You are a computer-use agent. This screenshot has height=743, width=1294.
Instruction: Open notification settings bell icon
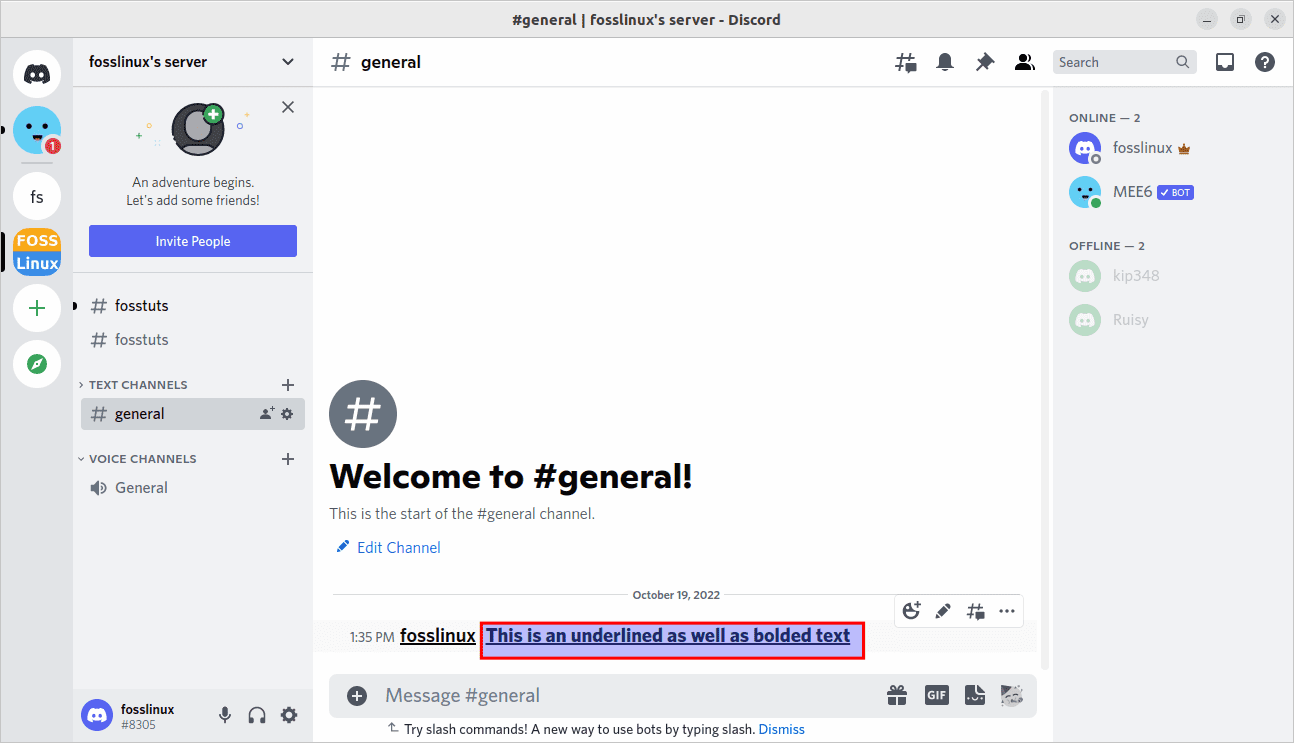tap(945, 62)
